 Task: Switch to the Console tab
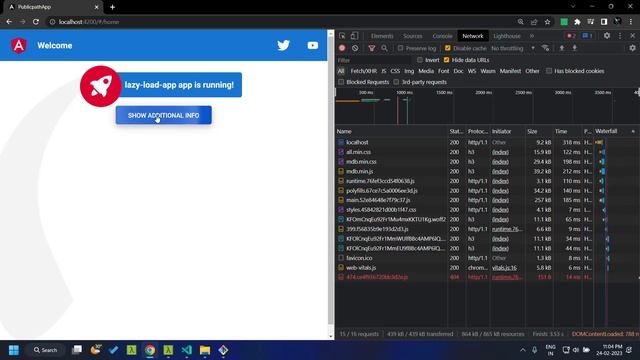pos(442,36)
